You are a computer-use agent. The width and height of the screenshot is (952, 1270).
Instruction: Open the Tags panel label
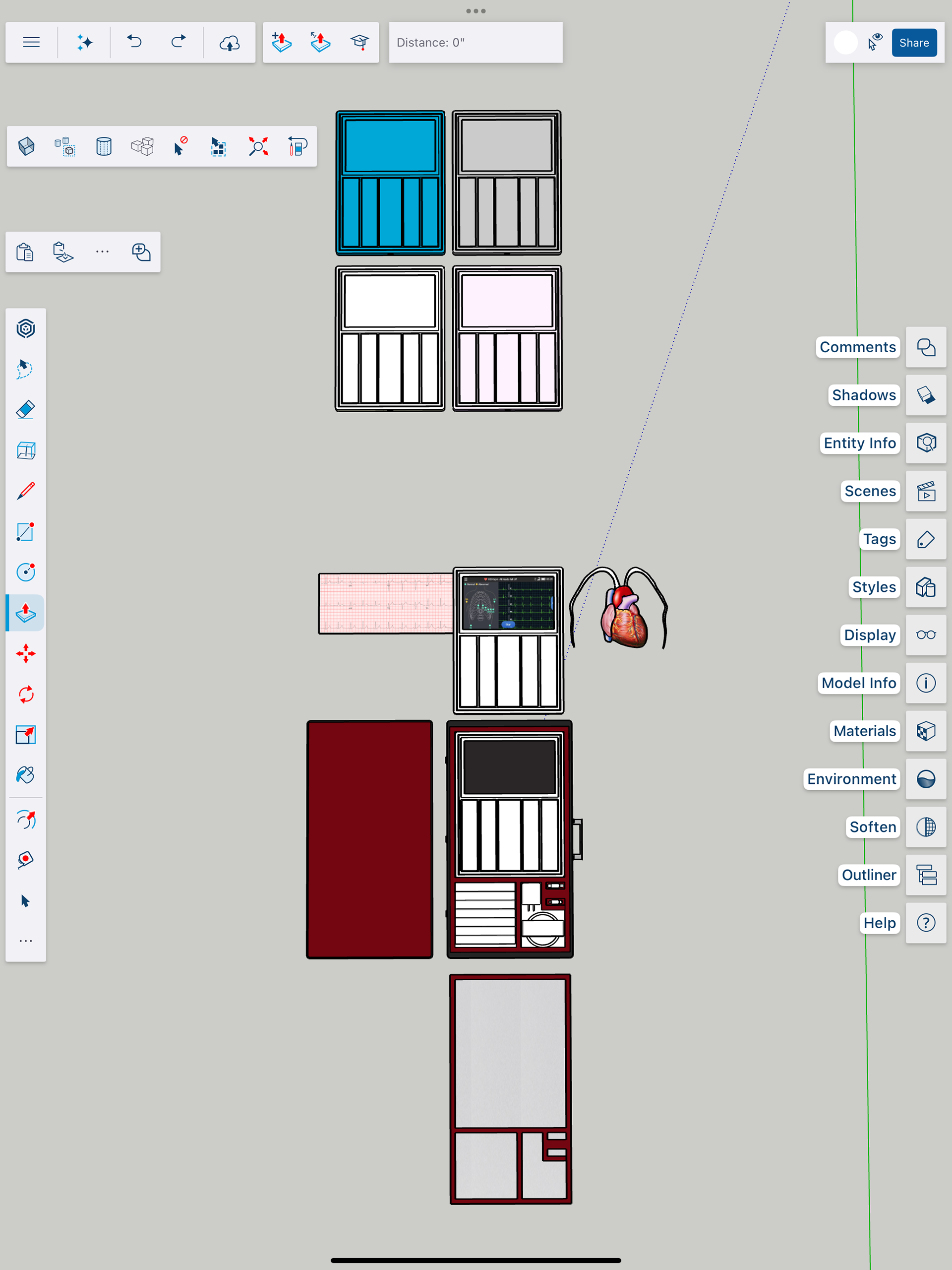point(879,539)
